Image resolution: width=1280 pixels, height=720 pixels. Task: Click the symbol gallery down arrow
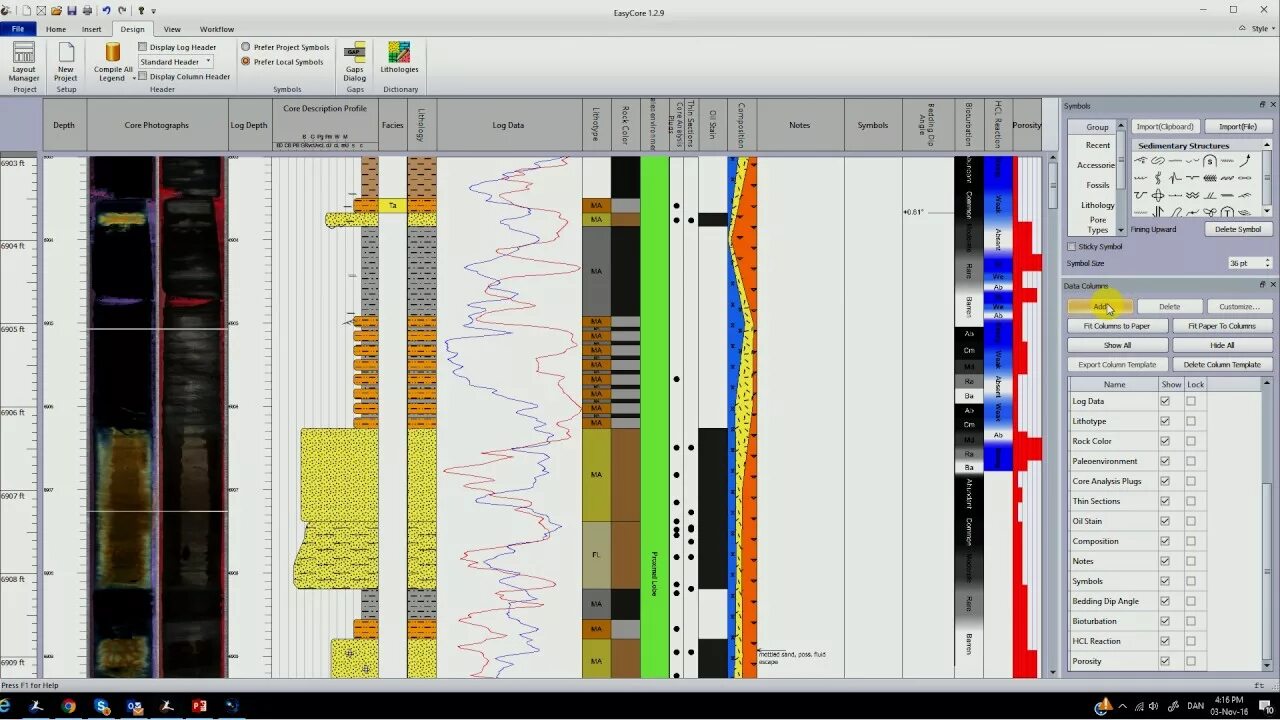[x=1268, y=213]
